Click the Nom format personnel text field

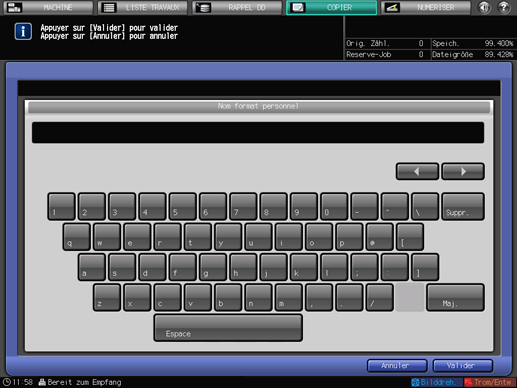(258, 133)
